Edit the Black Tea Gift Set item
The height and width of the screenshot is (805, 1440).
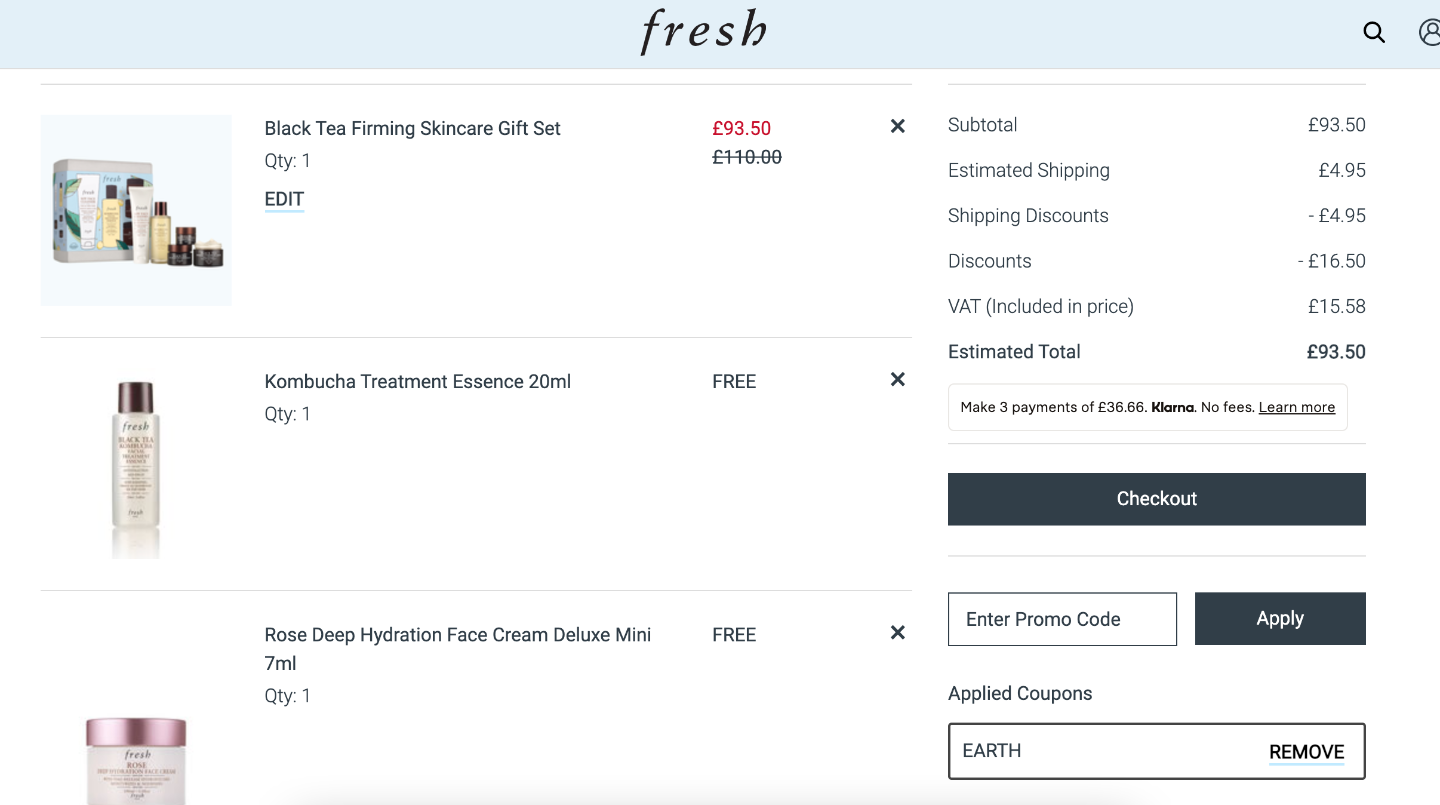(x=284, y=199)
